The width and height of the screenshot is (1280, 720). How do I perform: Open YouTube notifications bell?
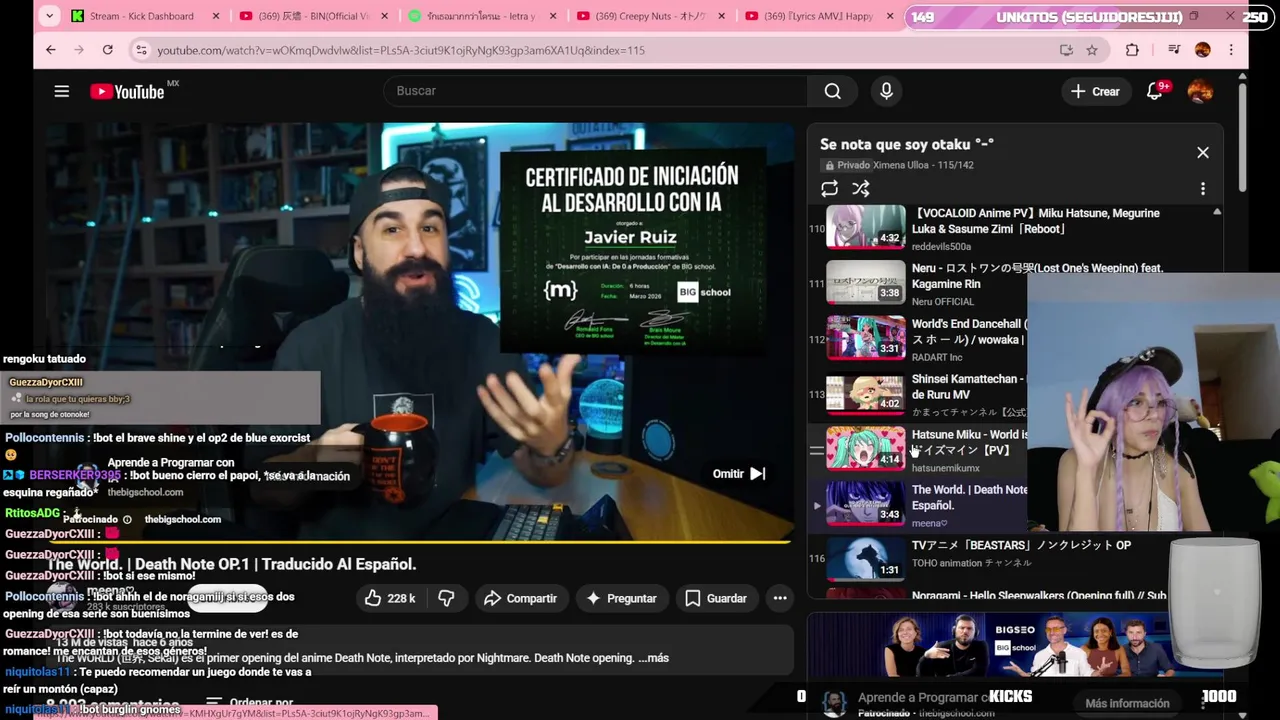1155,91
